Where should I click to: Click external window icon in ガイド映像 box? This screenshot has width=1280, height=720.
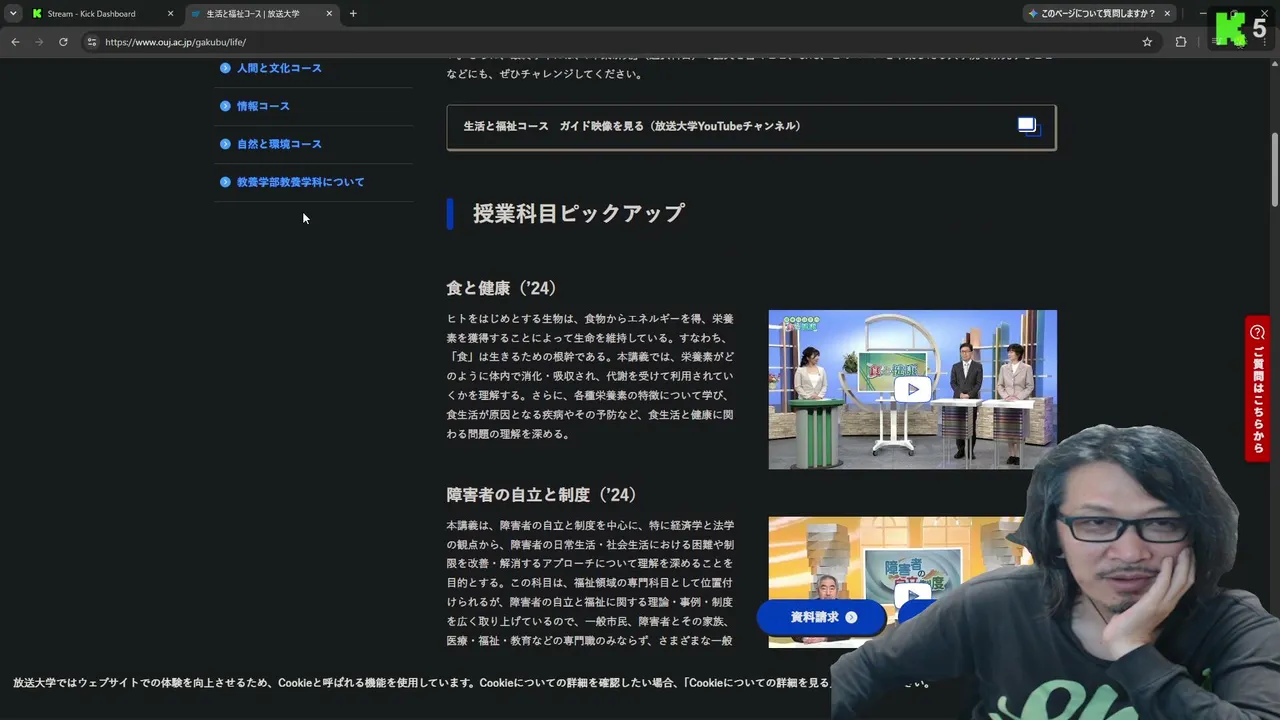point(1028,126)
